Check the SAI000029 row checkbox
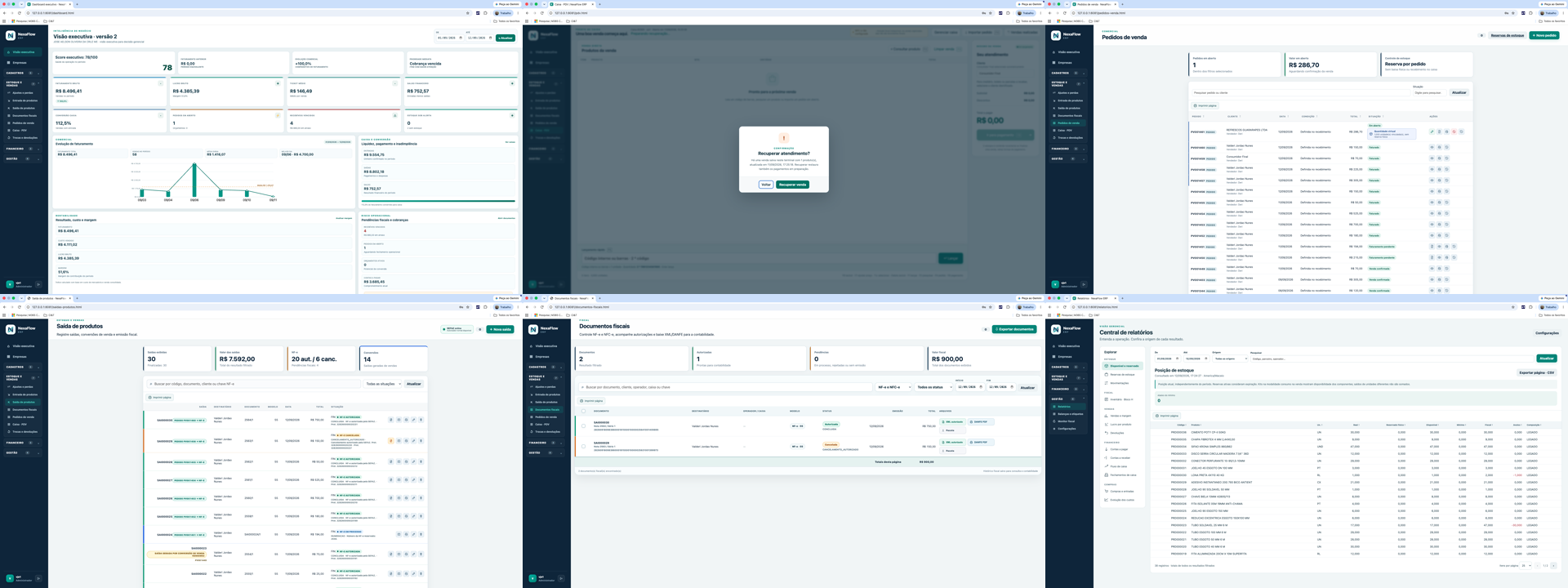This screenshot has height=588, width=1568. (x=583, y=447)
